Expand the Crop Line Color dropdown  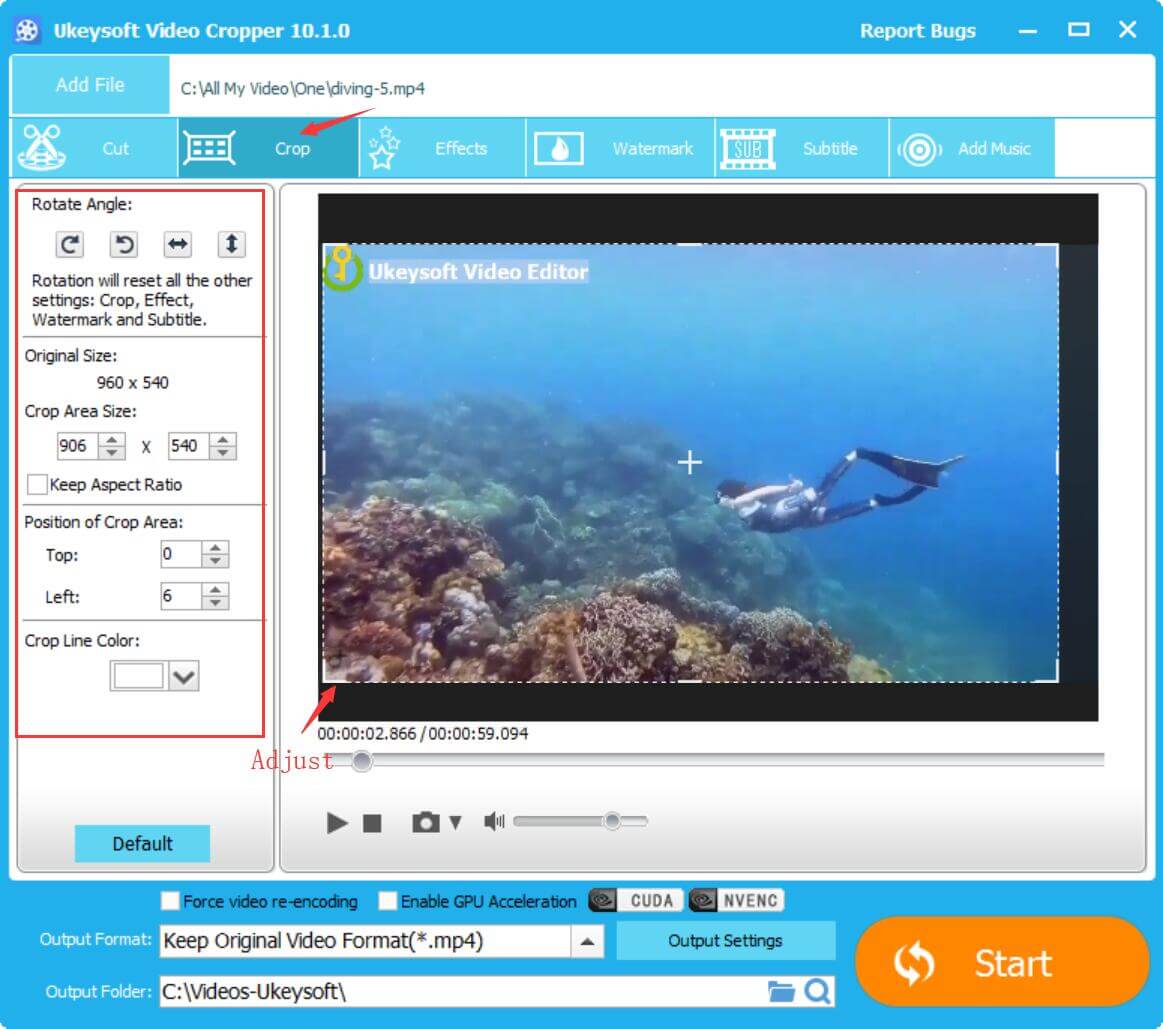click(x=183, y=677)
